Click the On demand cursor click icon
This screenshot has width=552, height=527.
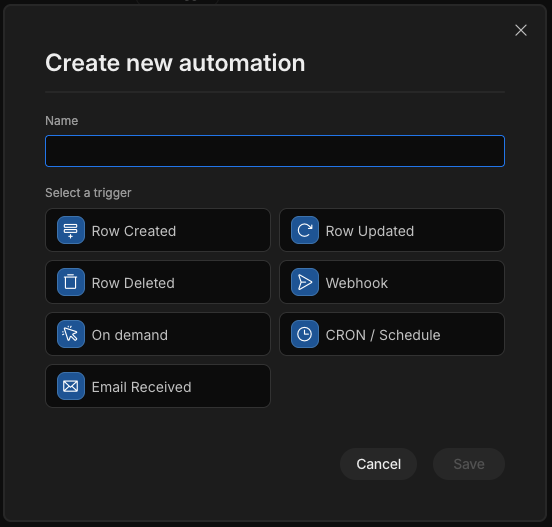pyautogui.click(x=71, y=334)
